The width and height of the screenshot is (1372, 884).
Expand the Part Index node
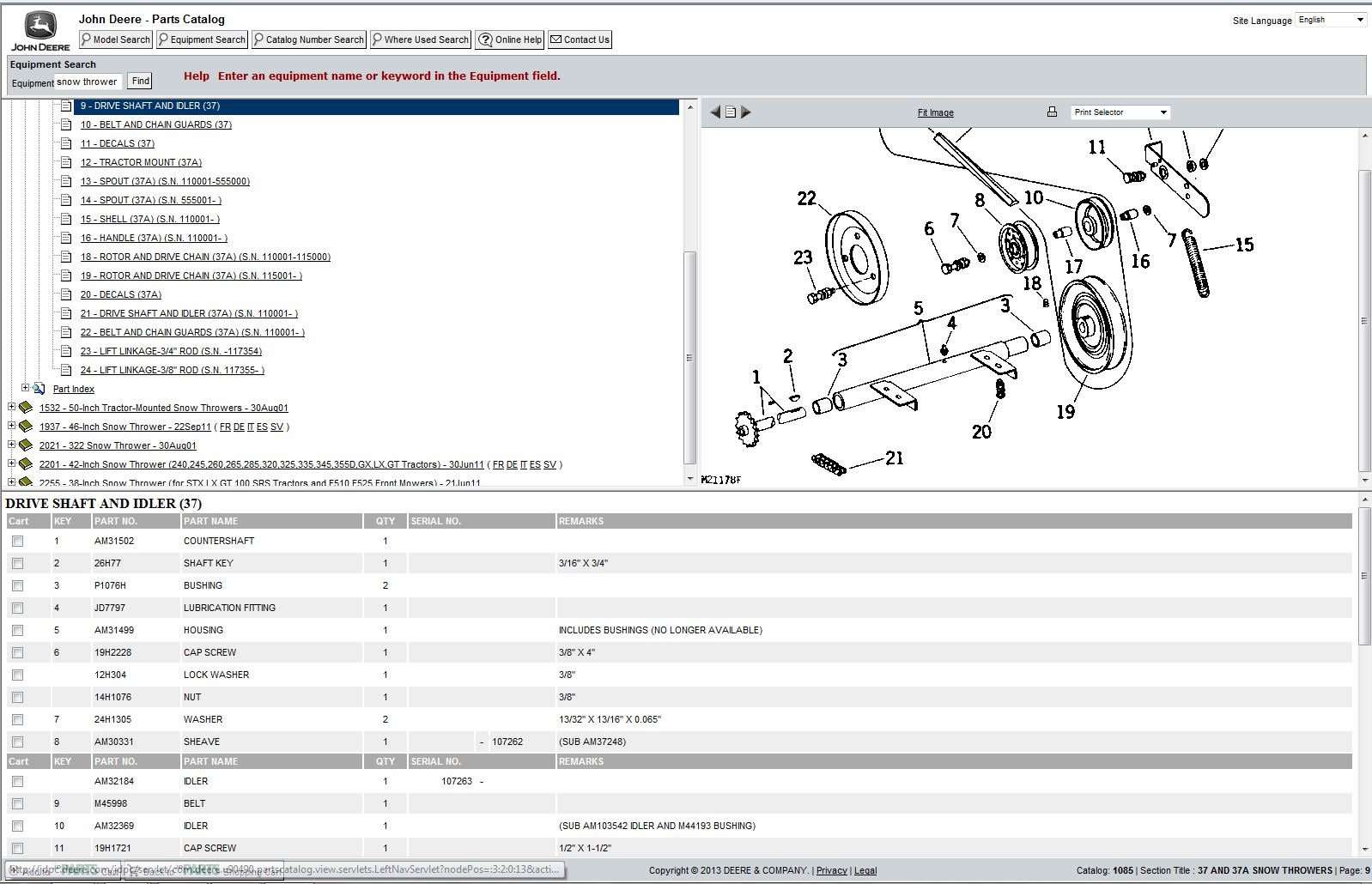point(25,388)
